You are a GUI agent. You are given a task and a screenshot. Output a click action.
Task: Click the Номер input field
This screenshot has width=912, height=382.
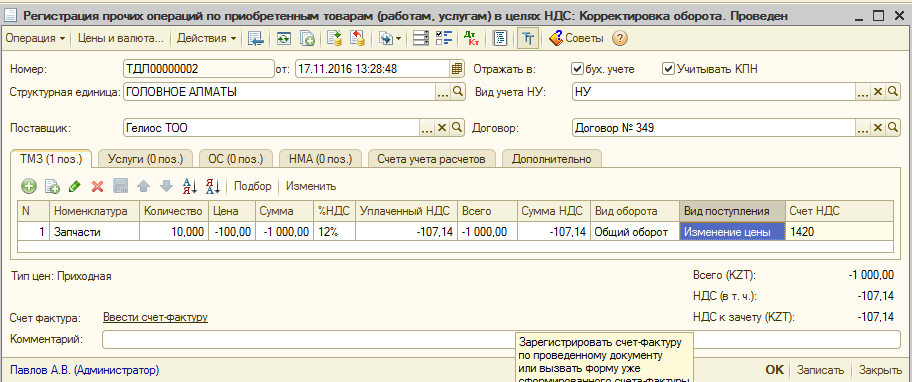[199, 69]
